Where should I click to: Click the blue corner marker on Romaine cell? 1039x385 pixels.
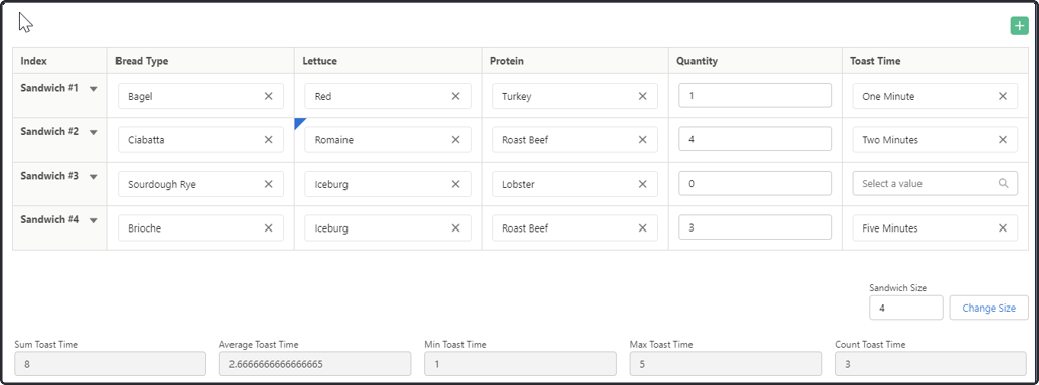298,122
